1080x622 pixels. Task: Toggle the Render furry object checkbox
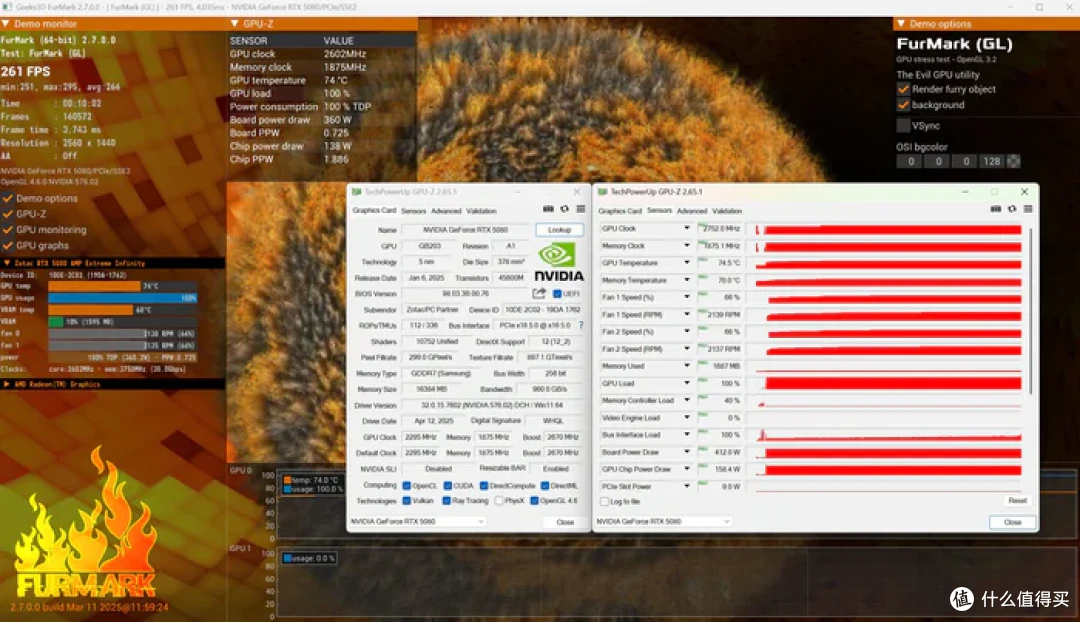[903, 90]
